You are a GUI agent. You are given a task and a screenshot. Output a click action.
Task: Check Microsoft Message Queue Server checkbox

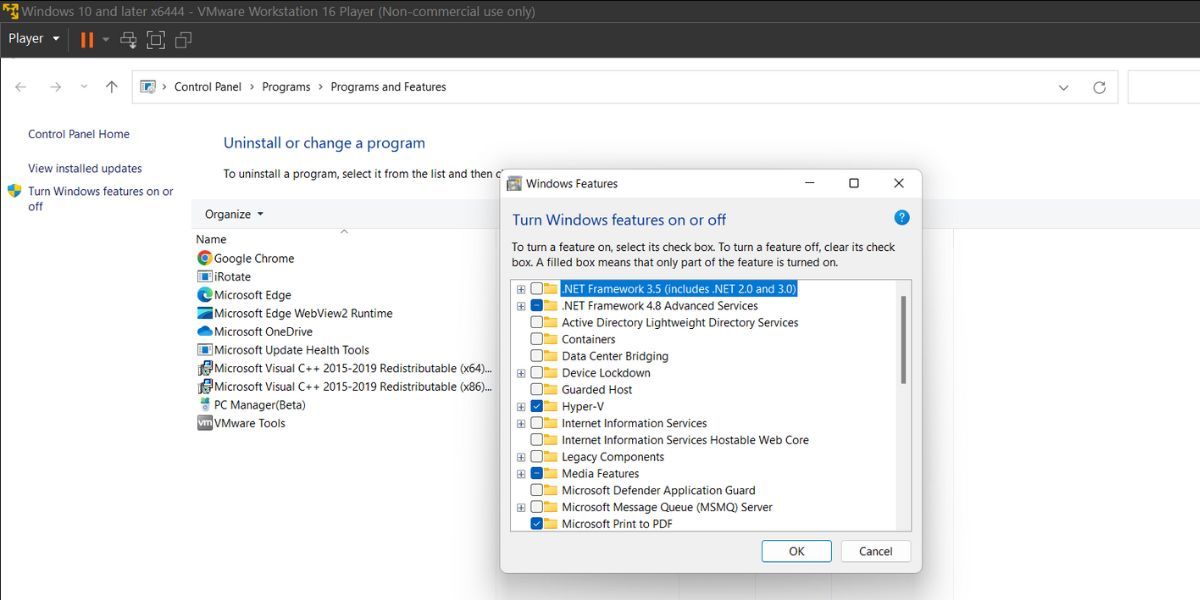pyautogui.click(x=537, y=508)
